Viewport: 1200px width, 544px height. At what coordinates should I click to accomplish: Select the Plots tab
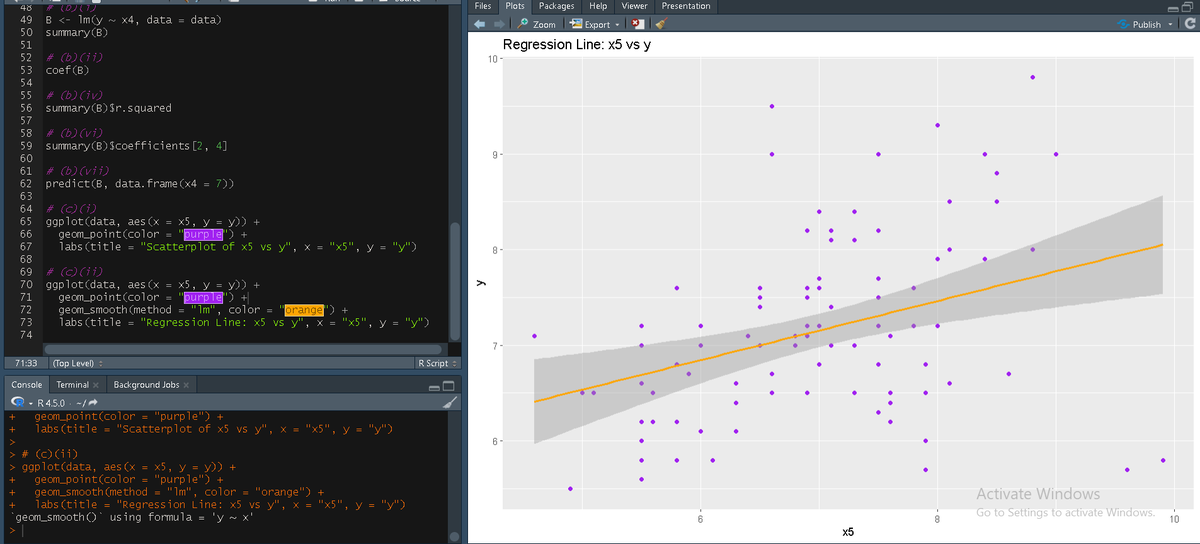click(x=516, y=6)
